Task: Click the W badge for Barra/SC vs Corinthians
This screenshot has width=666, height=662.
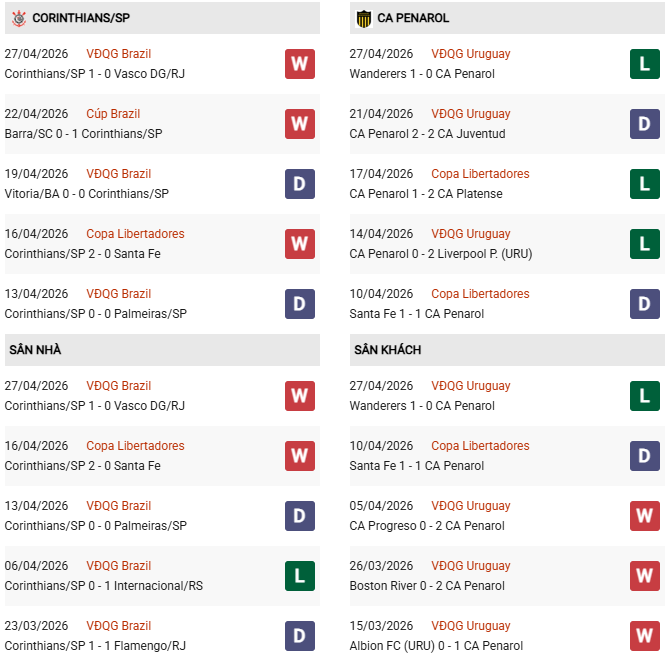Action: coord(299,124)
